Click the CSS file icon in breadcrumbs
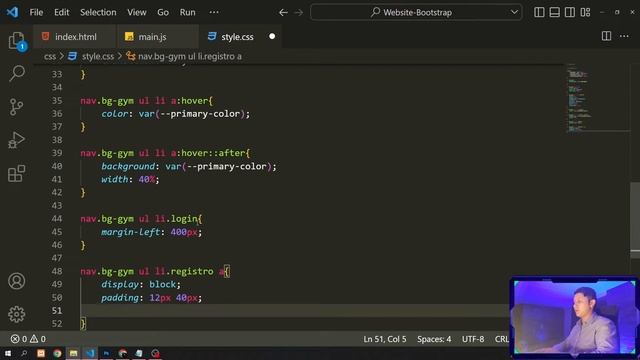Screen dimensions: 640x360 [73, 56]
